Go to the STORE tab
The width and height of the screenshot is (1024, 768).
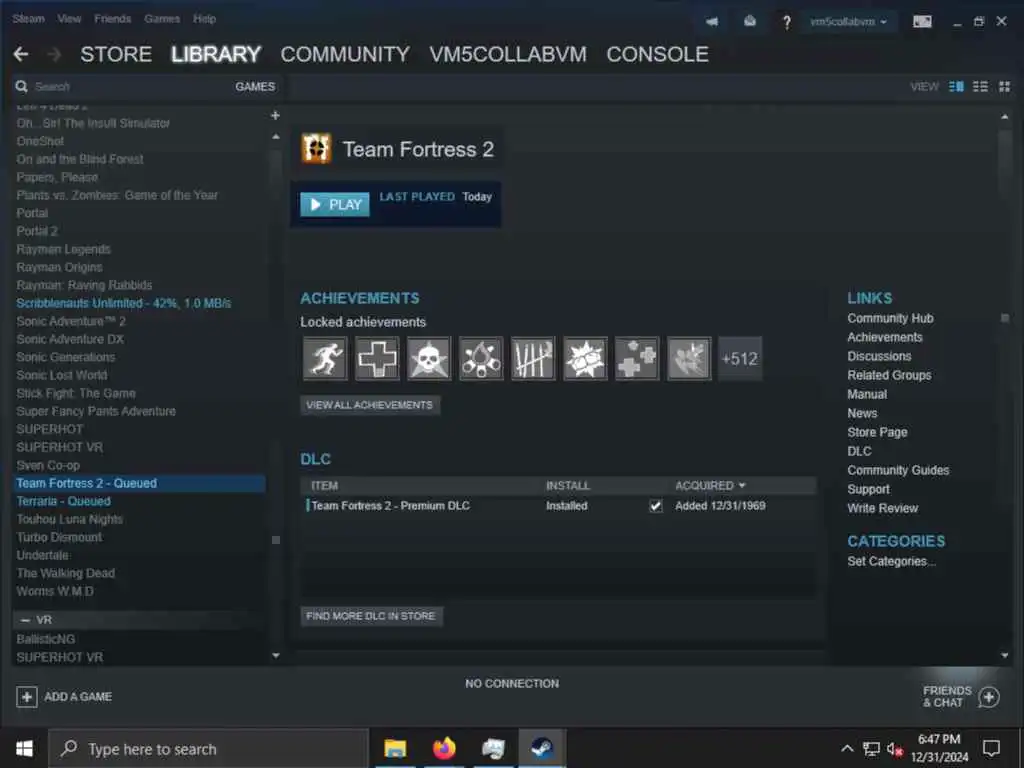[x=116, y=54]
